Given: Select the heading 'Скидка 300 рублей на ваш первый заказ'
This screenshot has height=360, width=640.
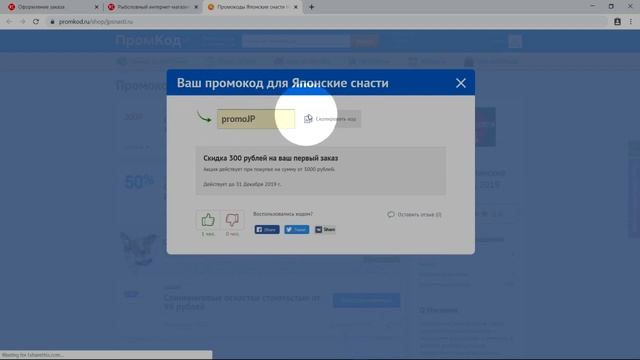Looking at the screenshot, I should pos(271,158).
